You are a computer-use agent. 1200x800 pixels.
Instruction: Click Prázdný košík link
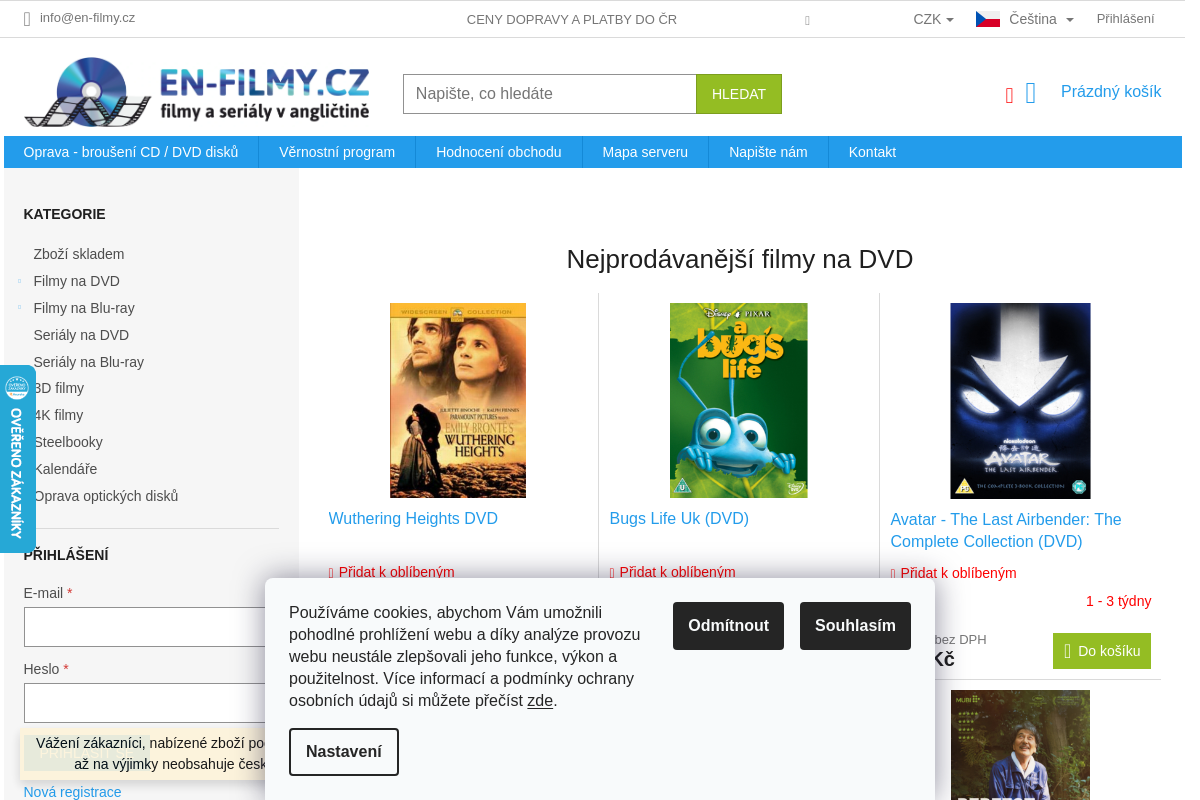pos(1111,92)
